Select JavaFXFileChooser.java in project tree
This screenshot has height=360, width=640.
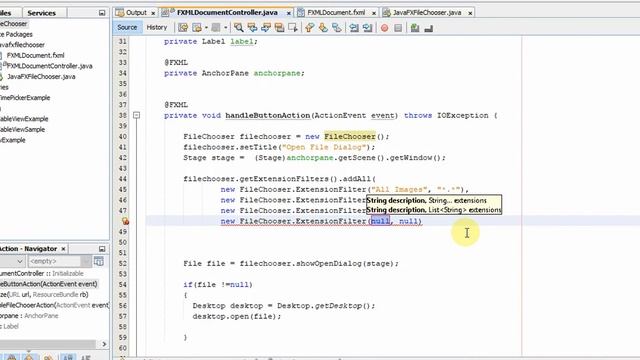click(x=41, y=76)
